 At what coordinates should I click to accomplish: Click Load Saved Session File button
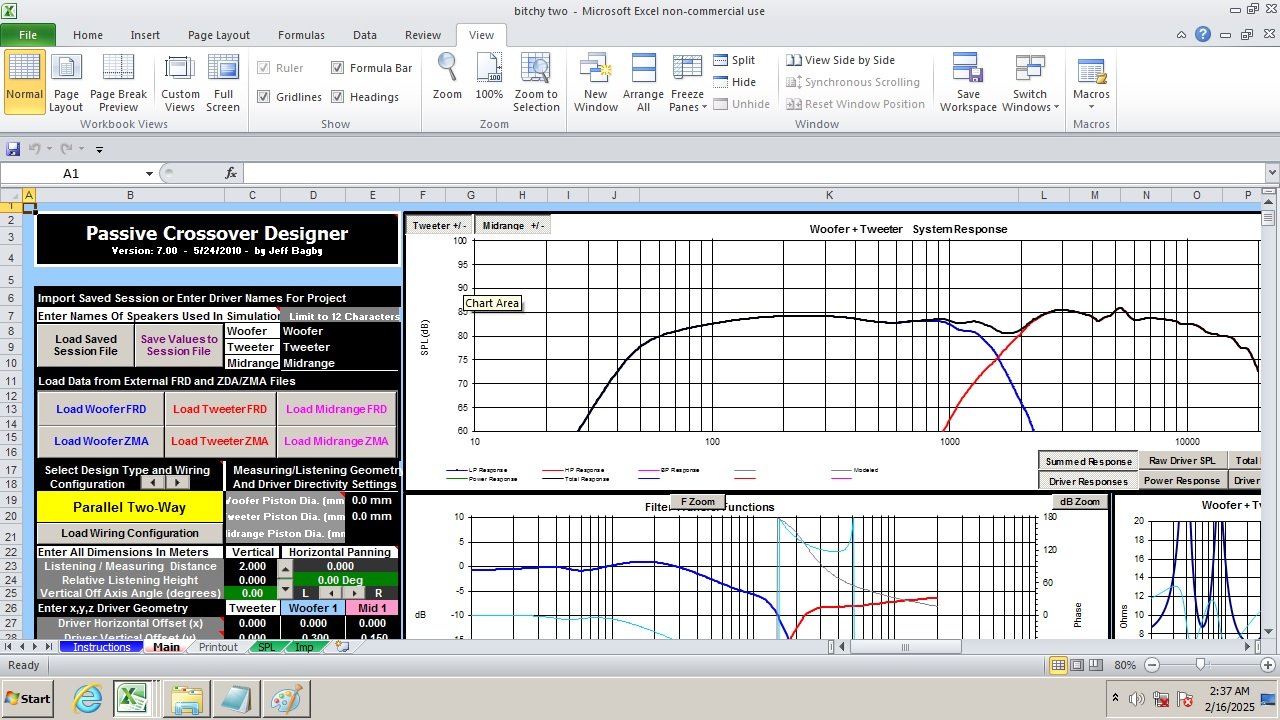pos(86,345)
